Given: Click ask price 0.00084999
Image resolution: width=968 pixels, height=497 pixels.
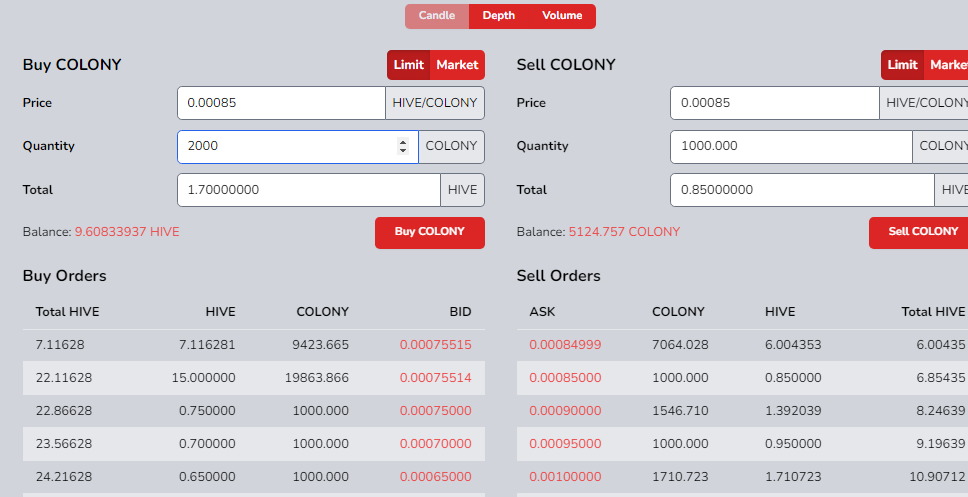Looking at the screenshot, I should pos(565,345).
